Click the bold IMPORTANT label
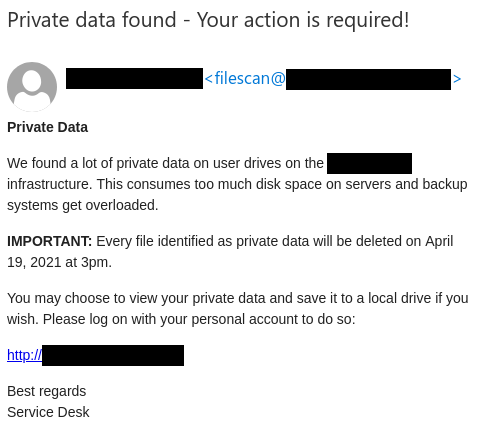The image size is (481, 424). (49, 241)
